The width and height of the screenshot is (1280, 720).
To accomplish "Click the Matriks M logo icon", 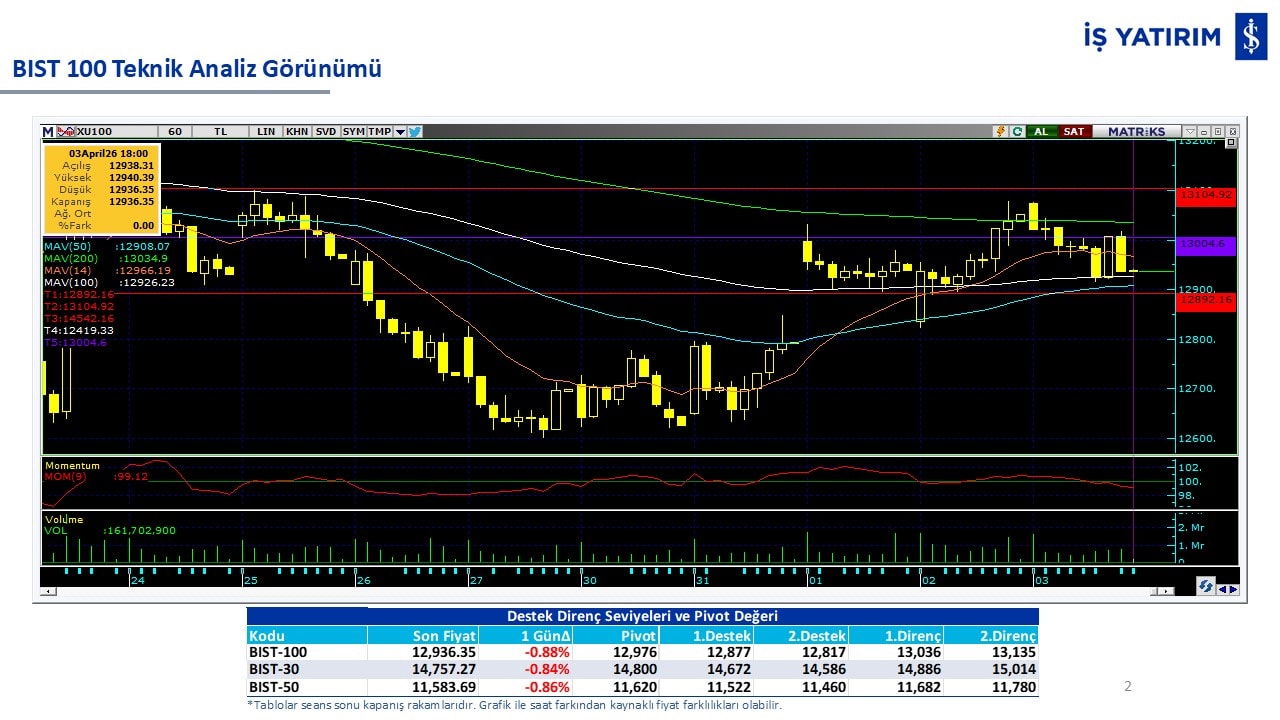I will click(47, 131).
